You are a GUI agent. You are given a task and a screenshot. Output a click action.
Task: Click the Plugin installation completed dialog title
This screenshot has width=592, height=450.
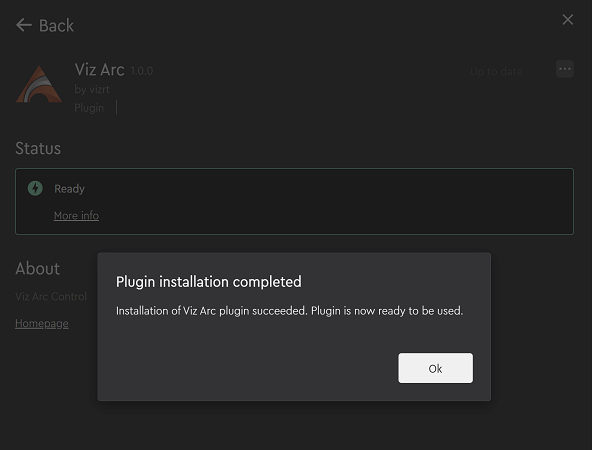[x=209, y=282]
